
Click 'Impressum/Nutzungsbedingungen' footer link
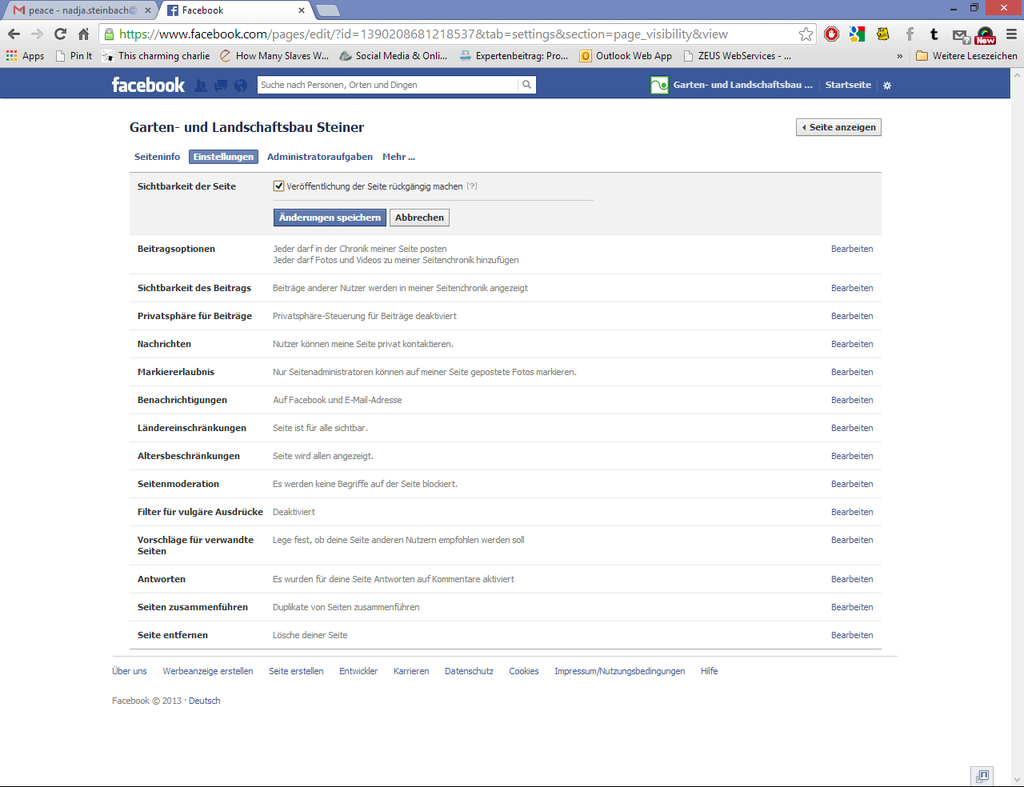pos(620,671)
